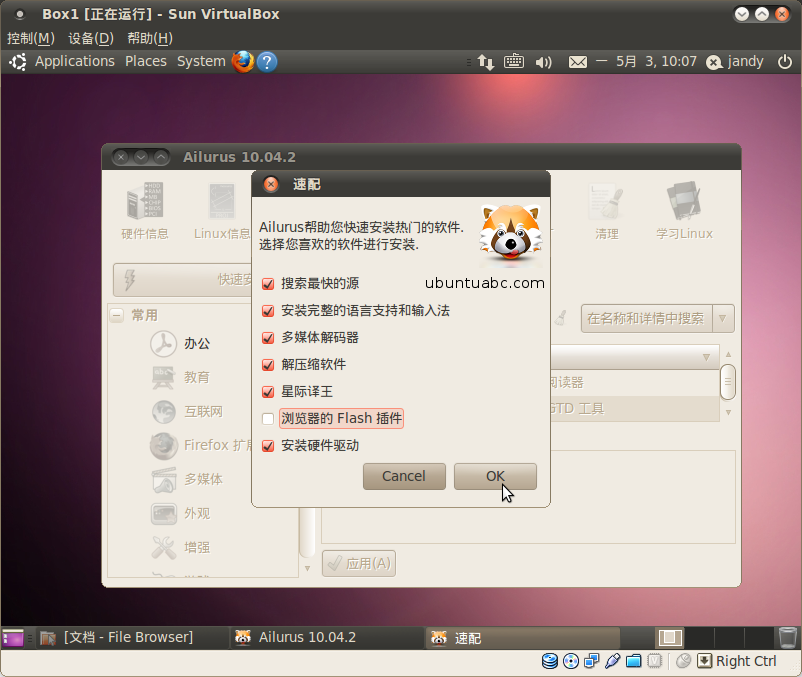802x677 pixels.
Task: Select the GTD 工具 list row
Action: (634, 409)
